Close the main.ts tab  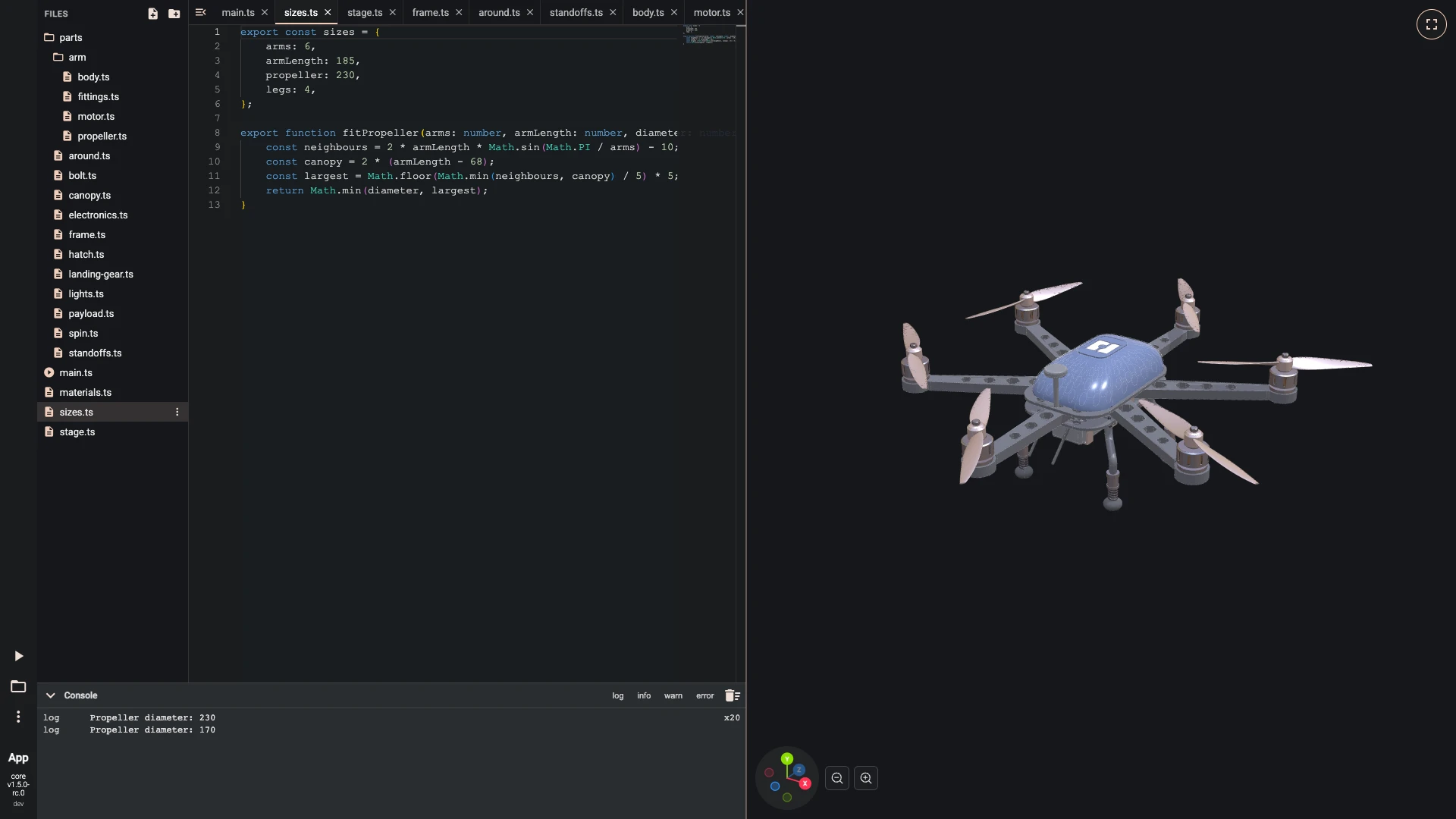[265, 12]
